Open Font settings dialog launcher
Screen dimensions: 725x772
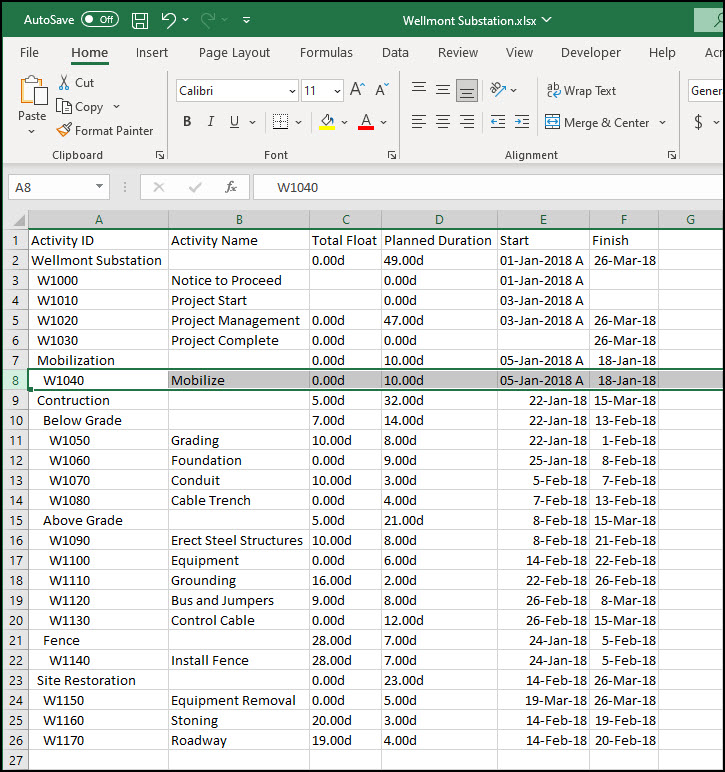click(x=392, y=155)
